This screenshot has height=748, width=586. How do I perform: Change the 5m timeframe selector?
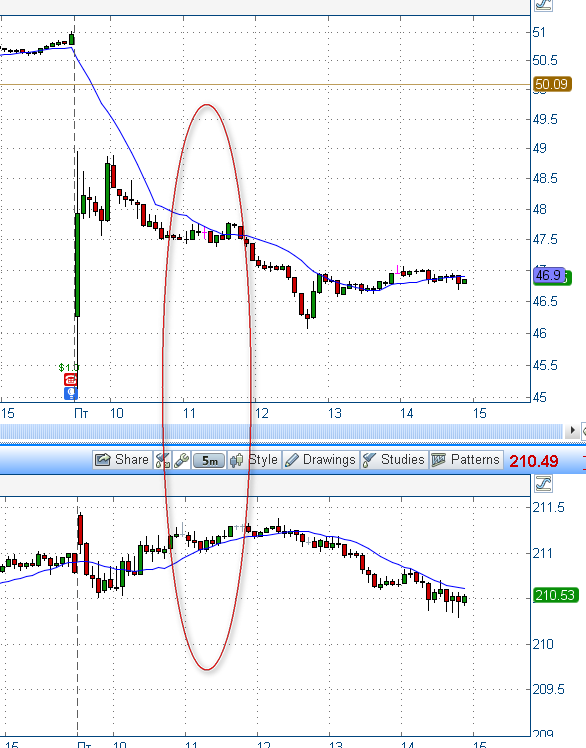click(x=209, y=460)
